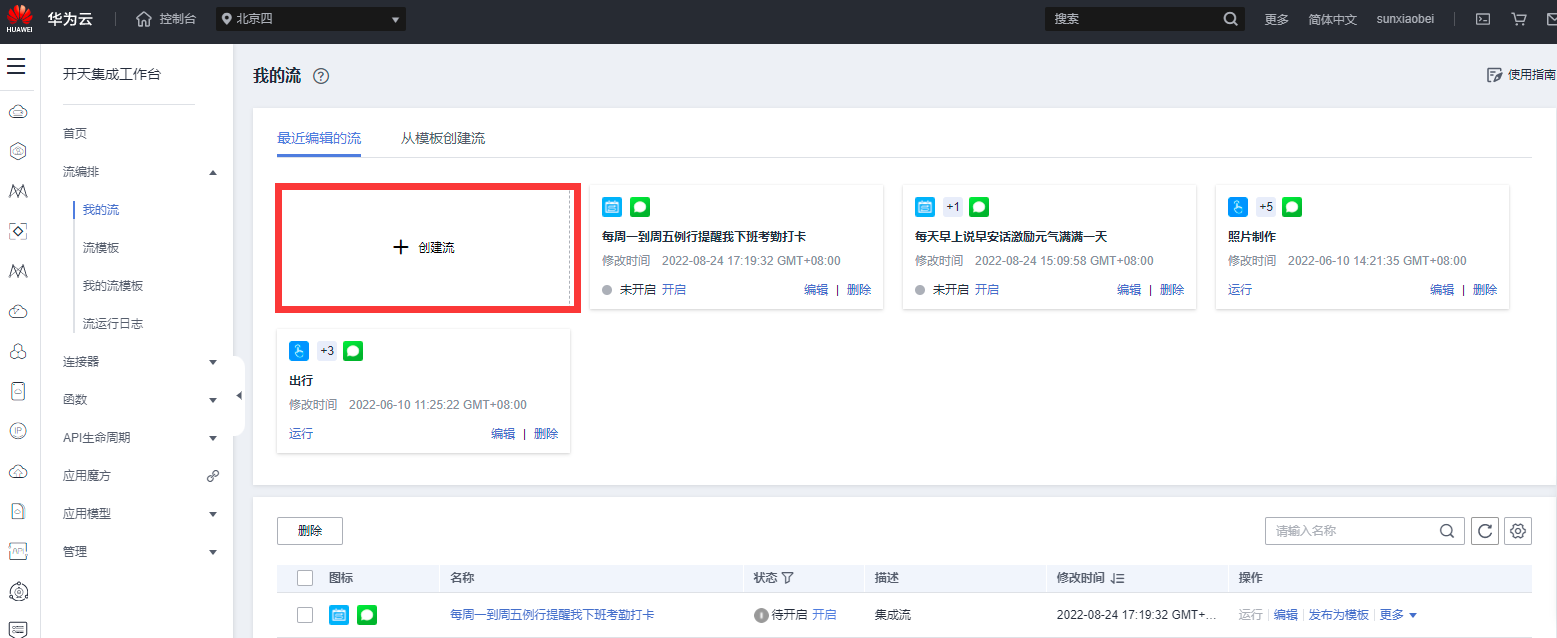Click the Huawei logo
The image size is (1557, 638).
tap(19, 19)
